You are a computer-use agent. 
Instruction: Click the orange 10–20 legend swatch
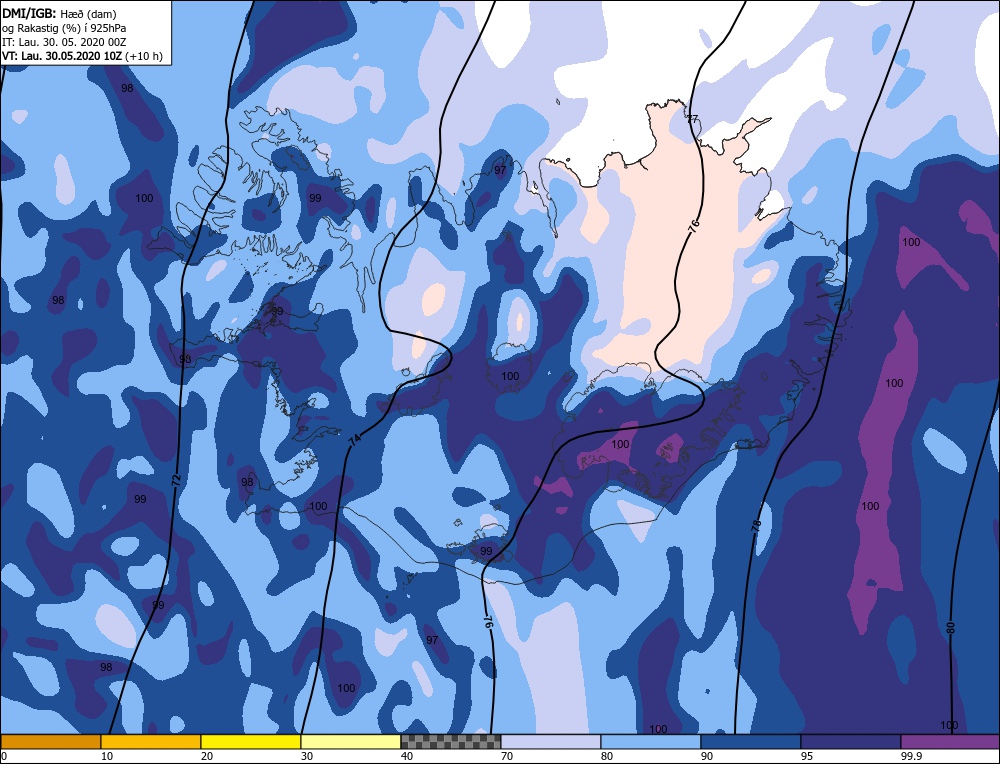coord(151,741)
